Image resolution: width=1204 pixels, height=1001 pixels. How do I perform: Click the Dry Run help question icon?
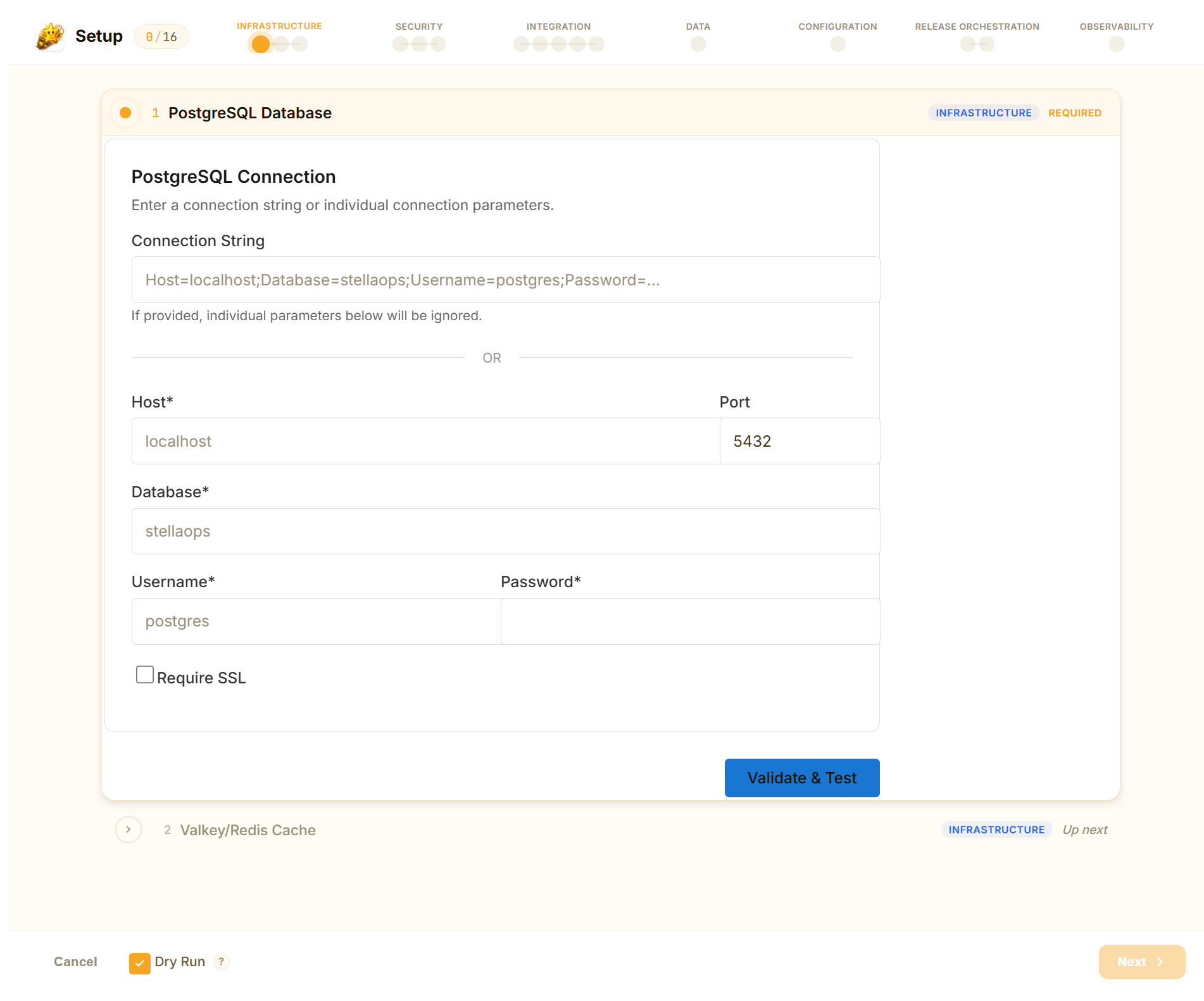pos(221,962)
